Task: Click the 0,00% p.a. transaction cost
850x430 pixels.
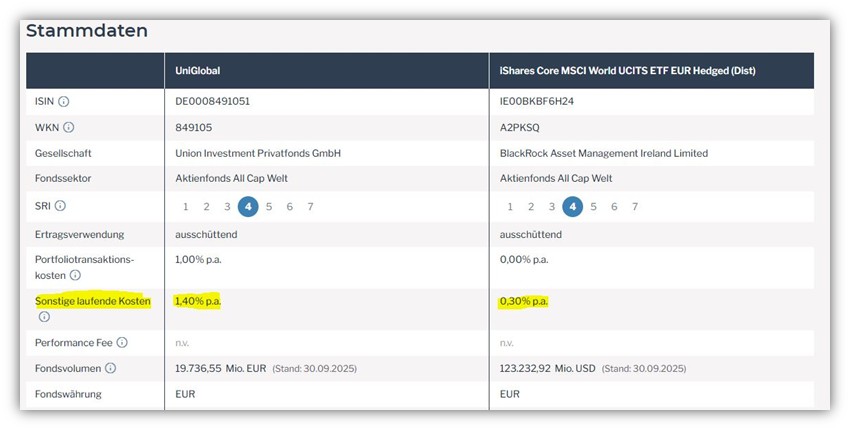Action: point(524,260)
